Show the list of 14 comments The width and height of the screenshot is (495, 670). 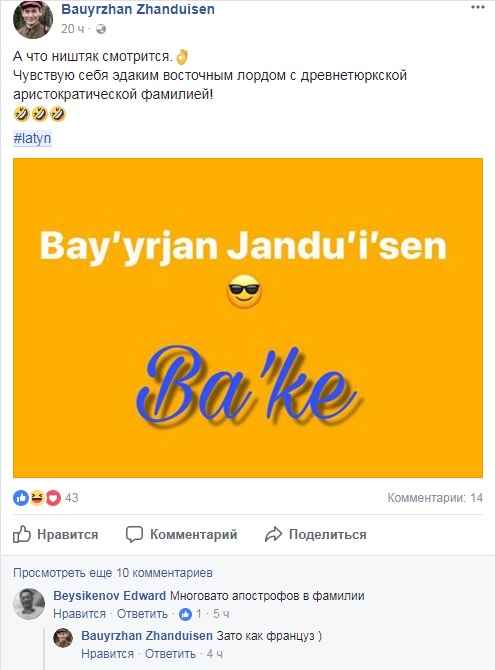pos(435,497)
